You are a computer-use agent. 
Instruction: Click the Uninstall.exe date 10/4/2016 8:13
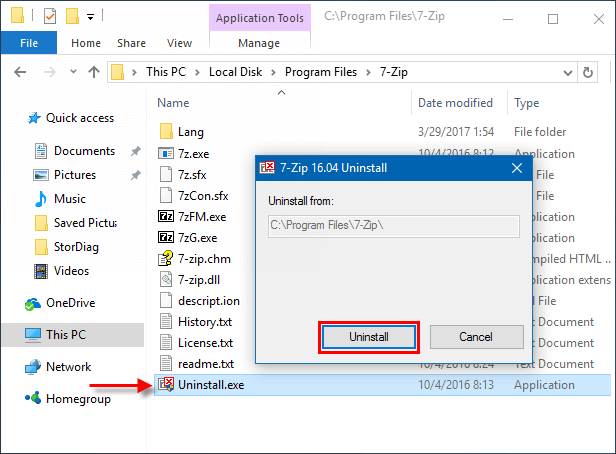[x=456, y=384]
